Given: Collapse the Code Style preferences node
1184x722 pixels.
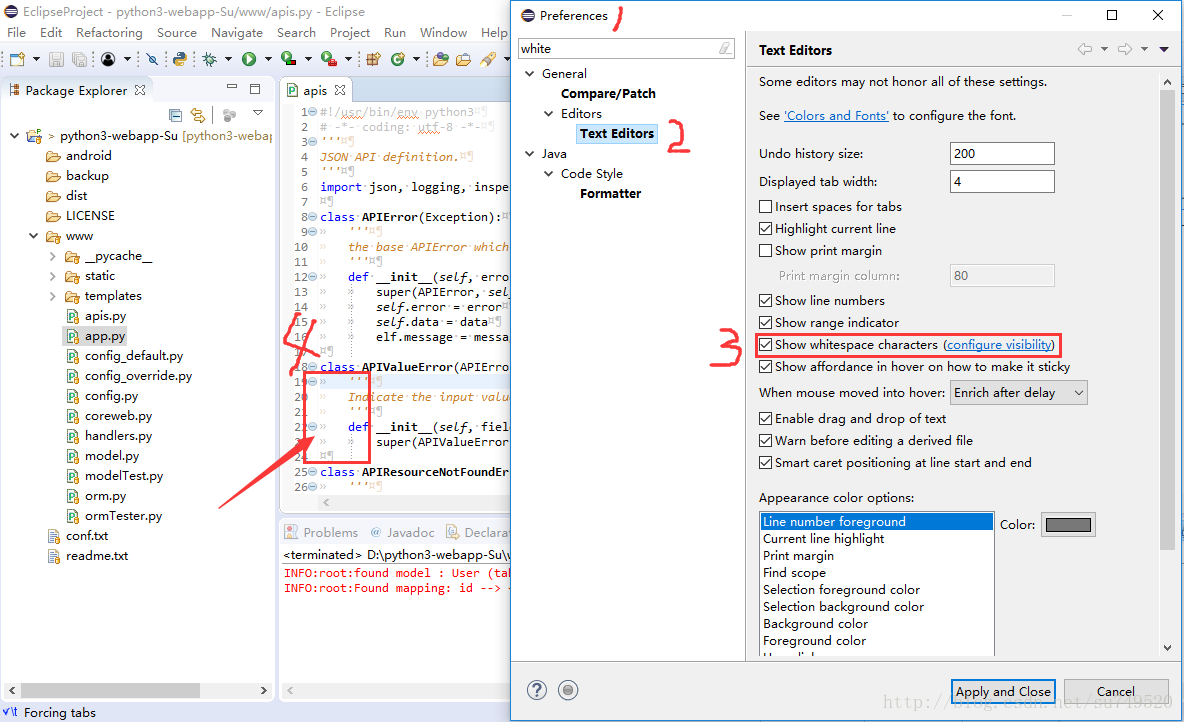Looking at the screenshot, I should click(x=548, y=173).
